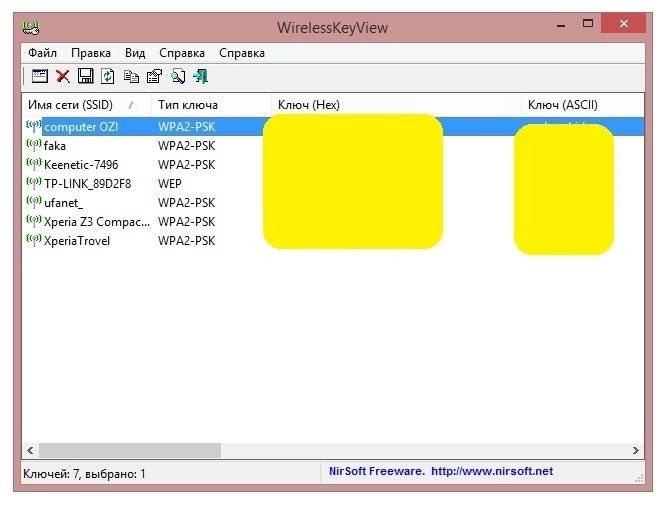Viewport: 670px width, 511px height.
Task: Open the second Справка menu
Action: [x=242, y=53]
